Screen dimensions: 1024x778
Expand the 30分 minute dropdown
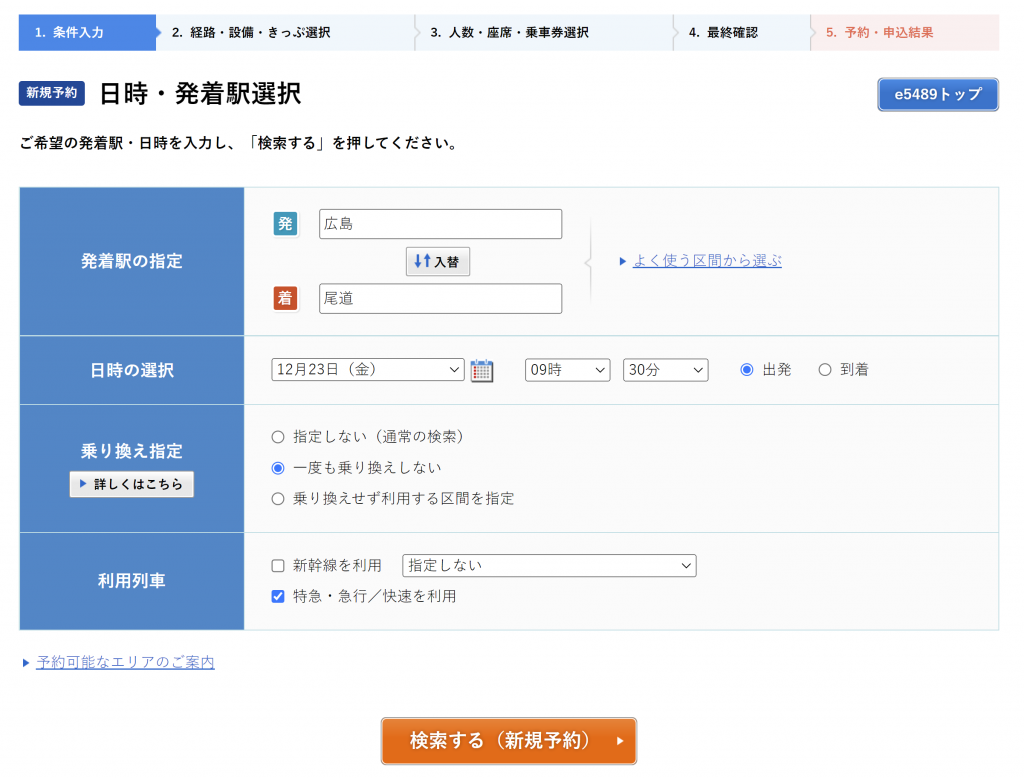click(x=665, y=370)
